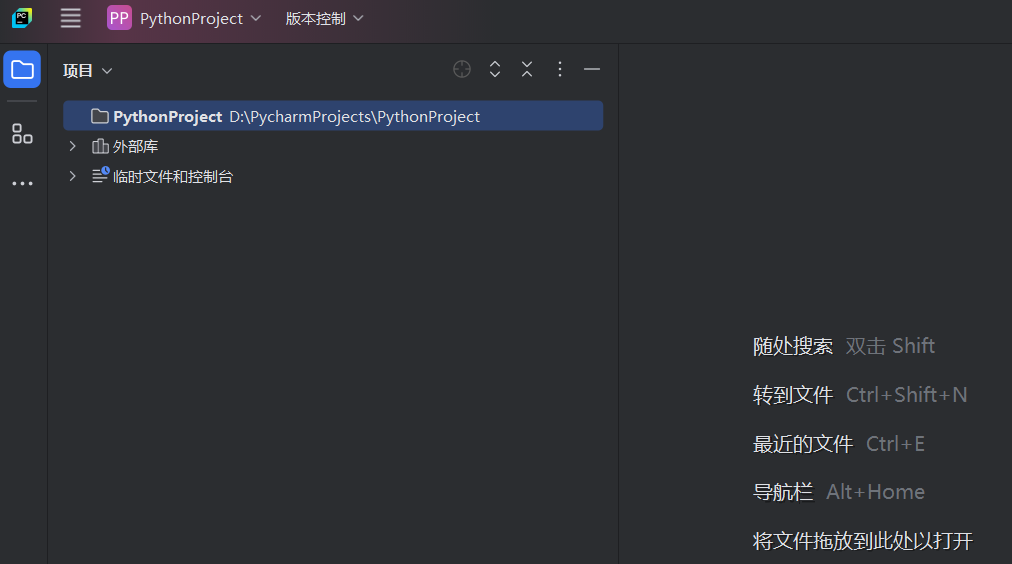Open the Structure tool window icon

coord(22,134)
